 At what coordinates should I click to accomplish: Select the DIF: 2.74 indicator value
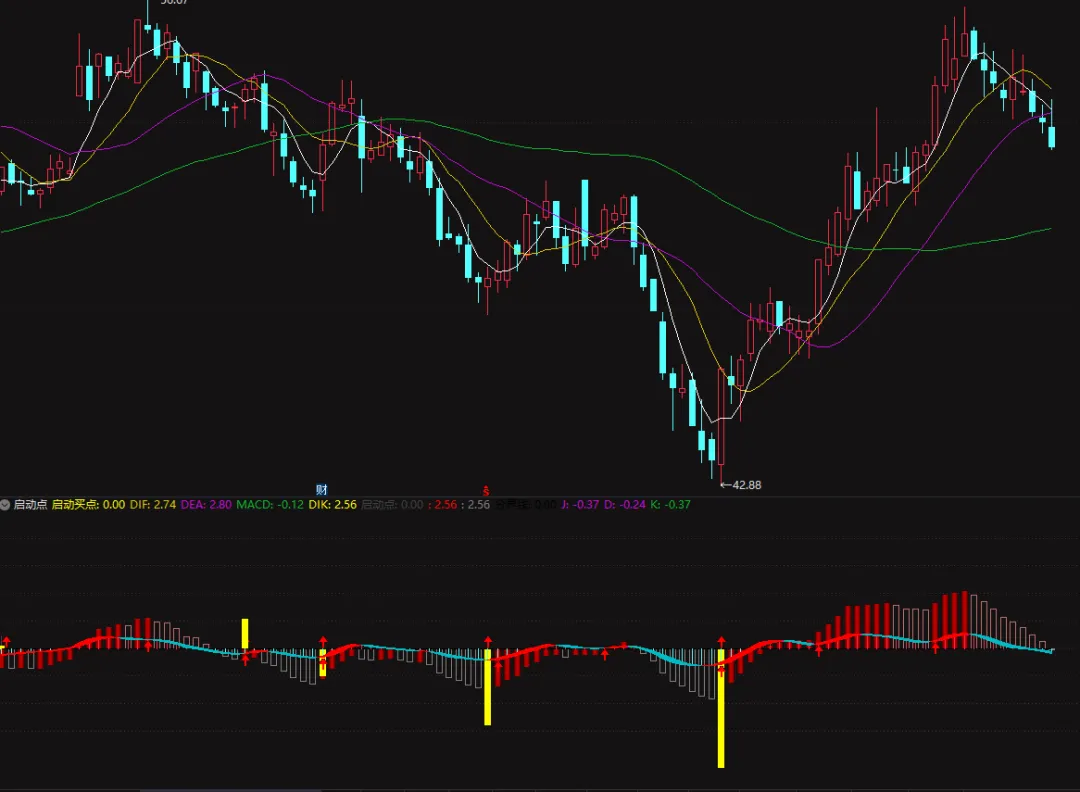click(x=153, y=505)
